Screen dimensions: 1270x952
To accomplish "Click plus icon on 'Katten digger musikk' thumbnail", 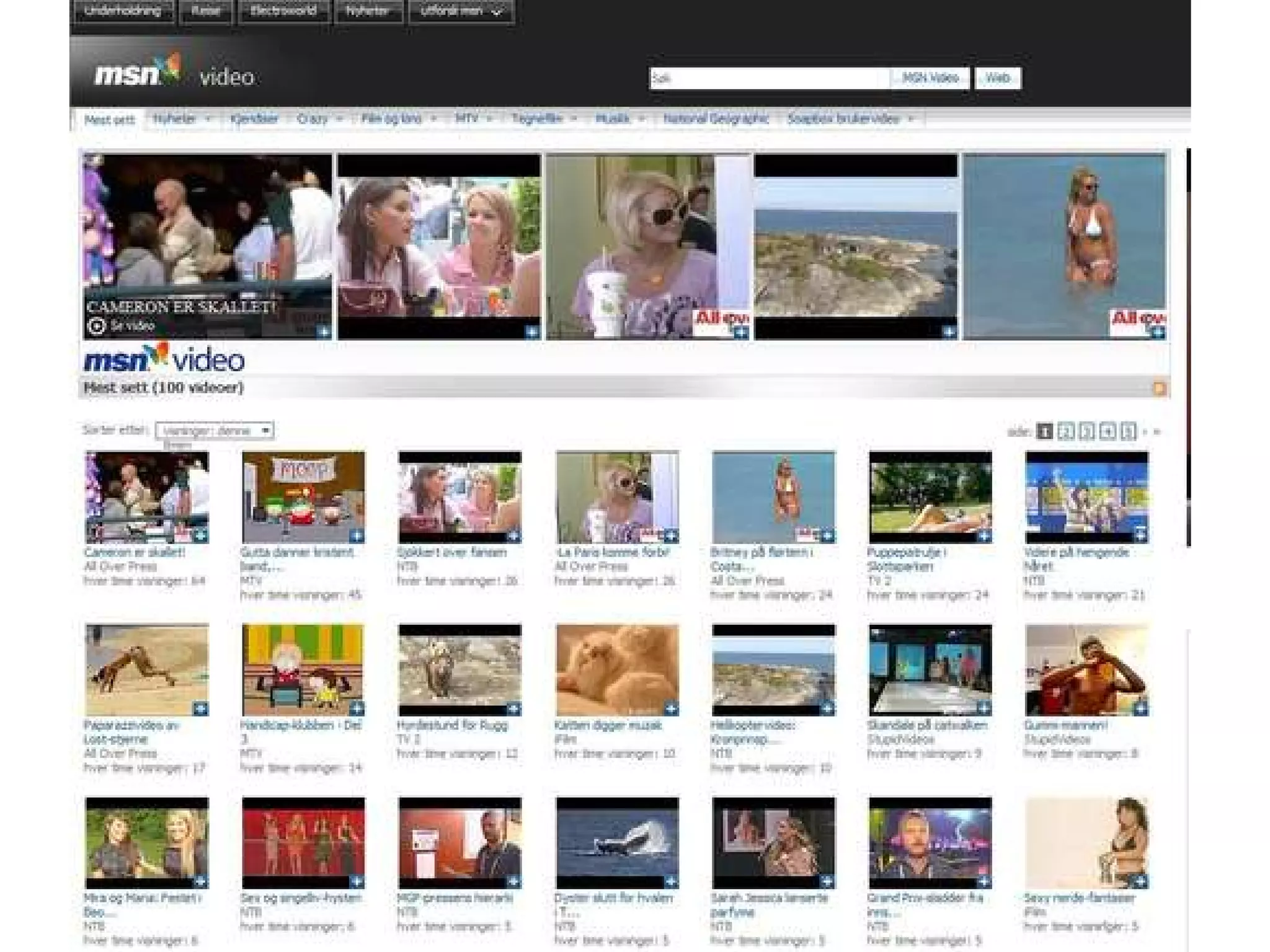I will tap(671, 708).
